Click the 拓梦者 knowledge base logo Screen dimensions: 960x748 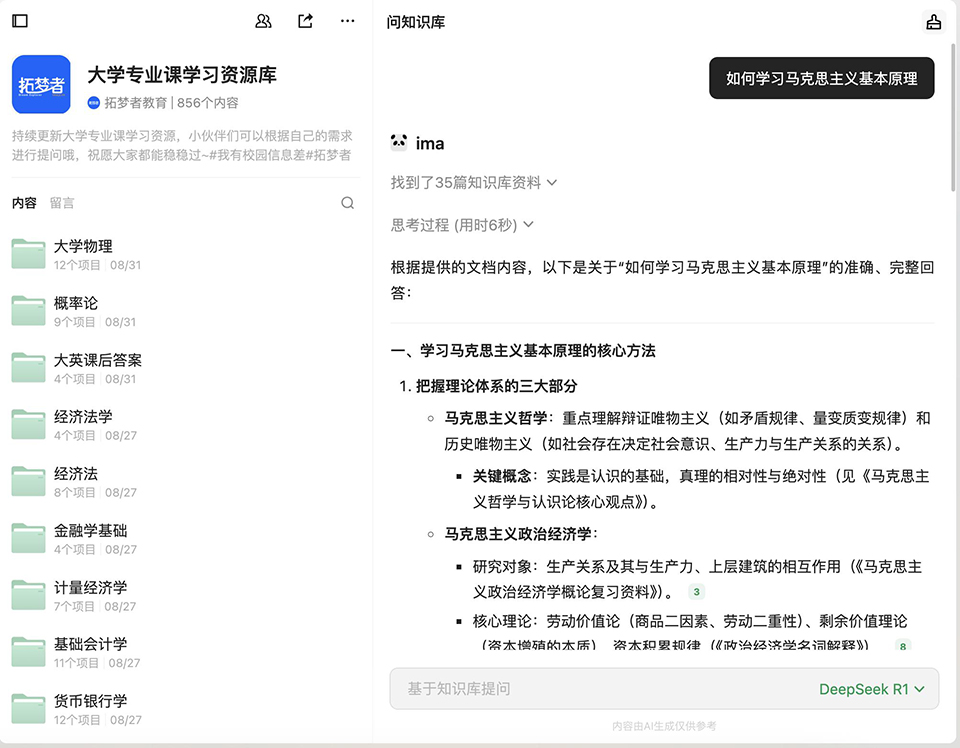click(x=41, y=84)
